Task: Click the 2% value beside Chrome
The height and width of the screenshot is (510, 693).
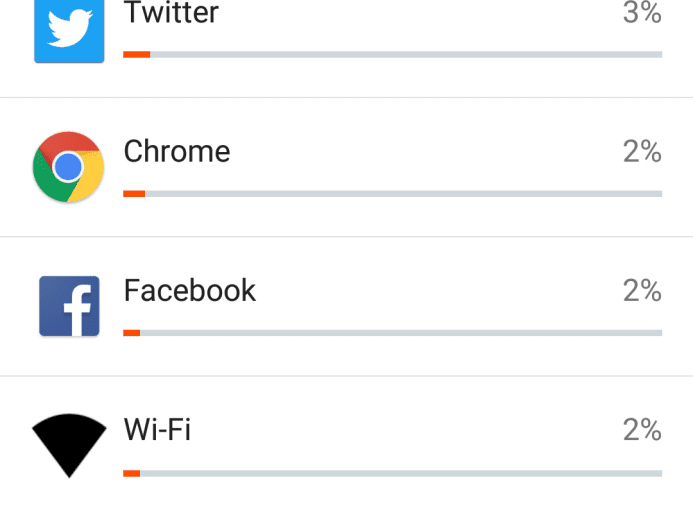Action: (x=642, y=152)
